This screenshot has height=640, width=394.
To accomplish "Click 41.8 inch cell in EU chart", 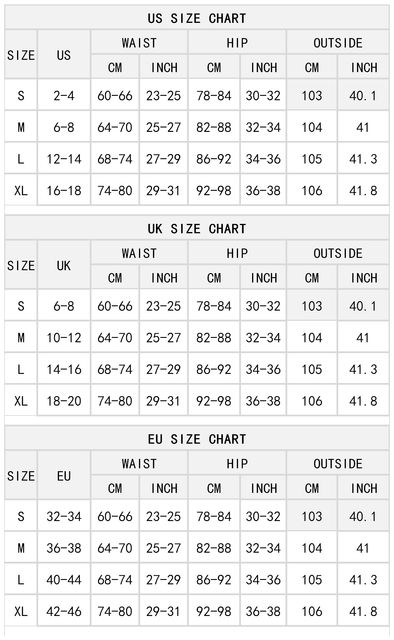I will [363, 611].
